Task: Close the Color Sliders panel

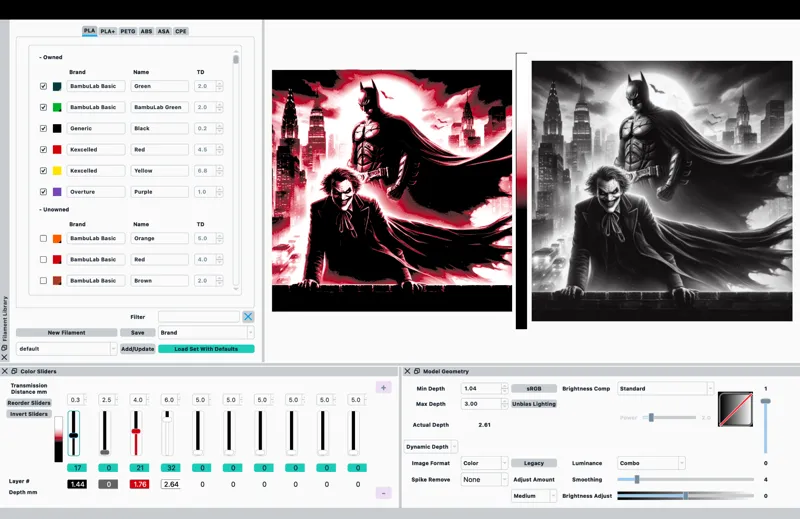Action: (5, 371)
